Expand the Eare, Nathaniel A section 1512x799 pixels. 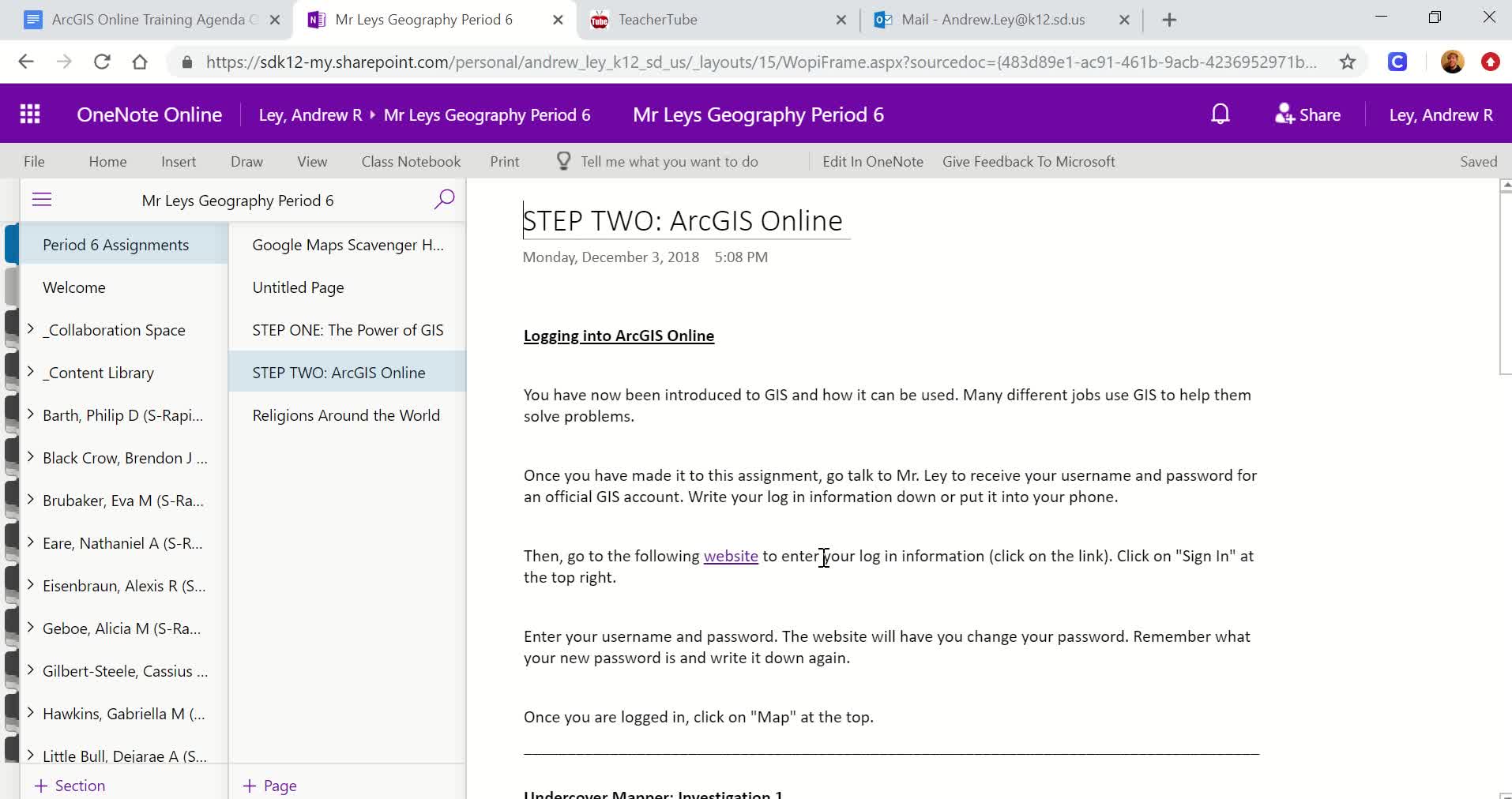click(30, 542)
